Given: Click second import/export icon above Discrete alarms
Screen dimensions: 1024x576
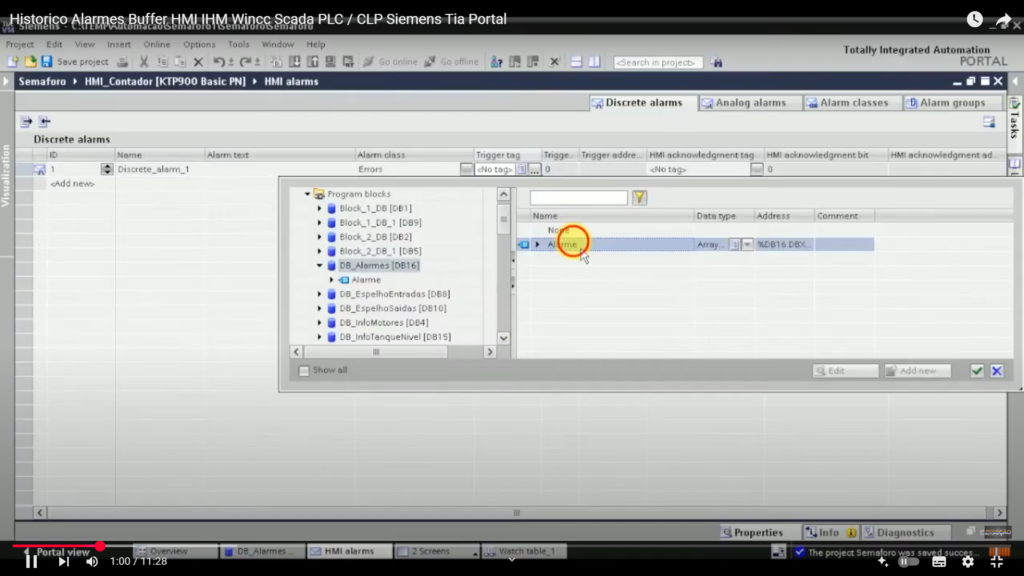Looking at the screenshot, I should coord(44,121).
